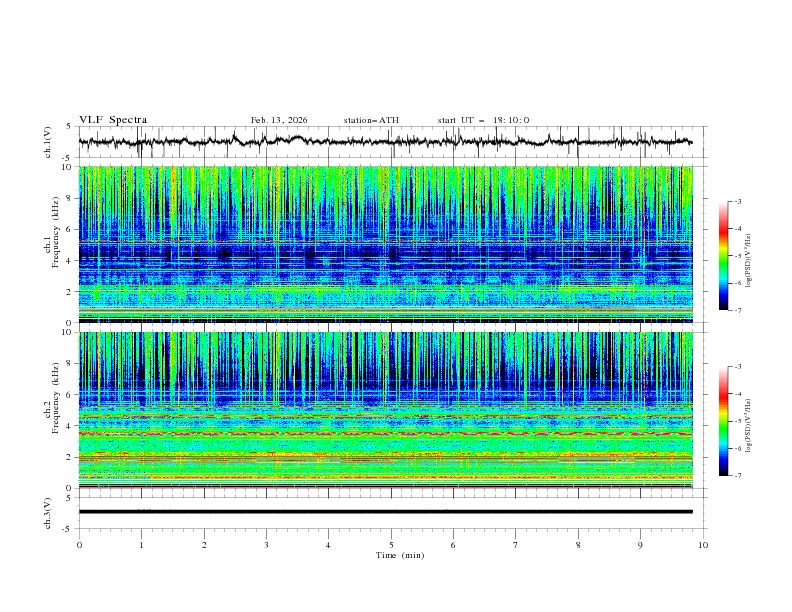Screen dimensions: 792x612
Task: Click the "station=ATH" label
Action: pyautogui.click(x=371, y=120)
